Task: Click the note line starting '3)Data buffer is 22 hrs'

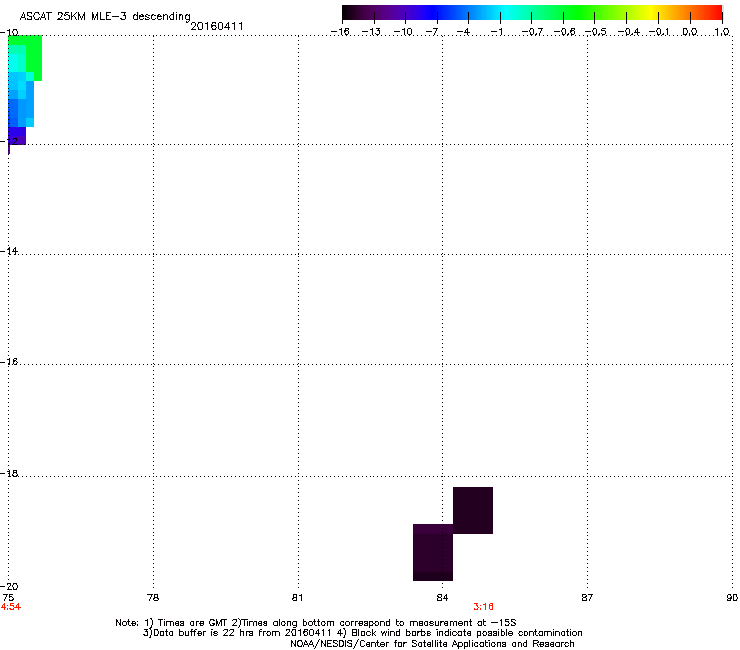Action: (362, 633)
